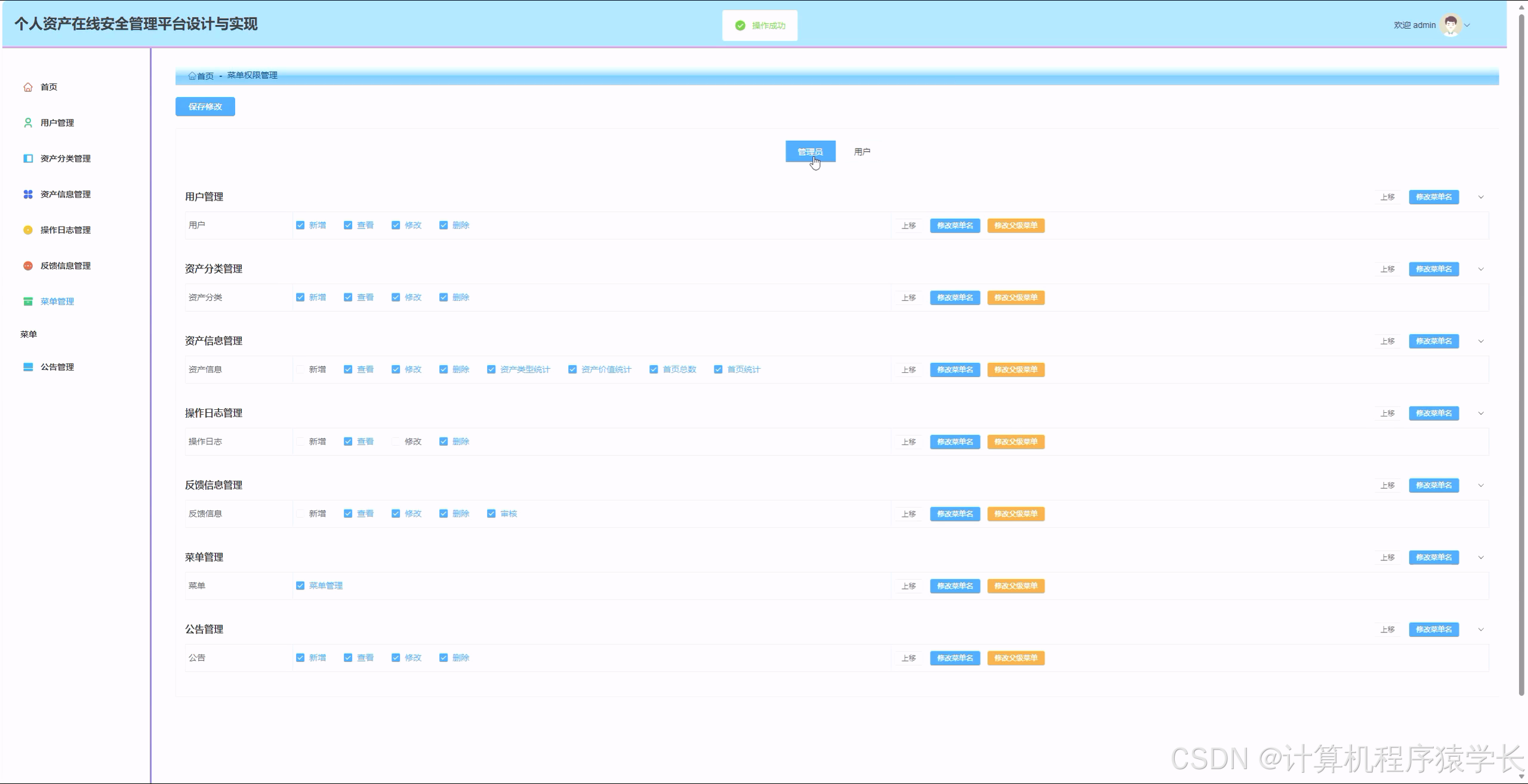This screenshot has width=1528, height=784.
Task: Click the home icon in the sidebar
Action: 28,87
